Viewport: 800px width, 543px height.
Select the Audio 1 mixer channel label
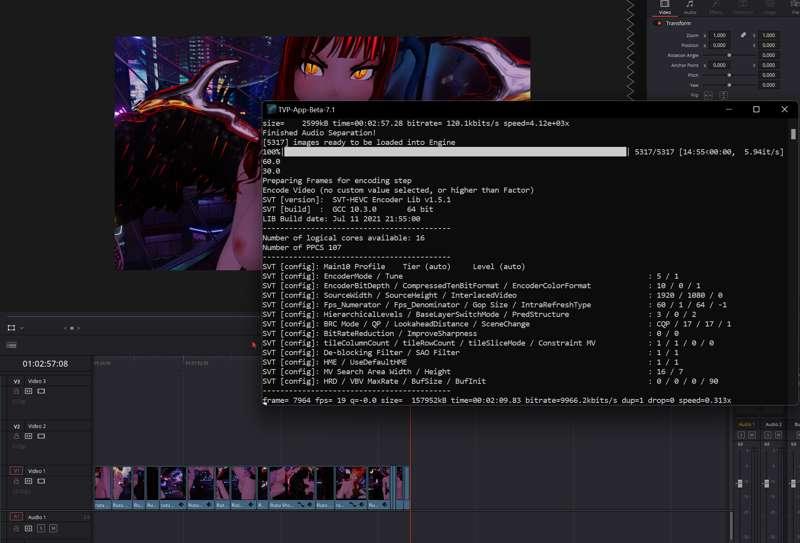(746, 425)
